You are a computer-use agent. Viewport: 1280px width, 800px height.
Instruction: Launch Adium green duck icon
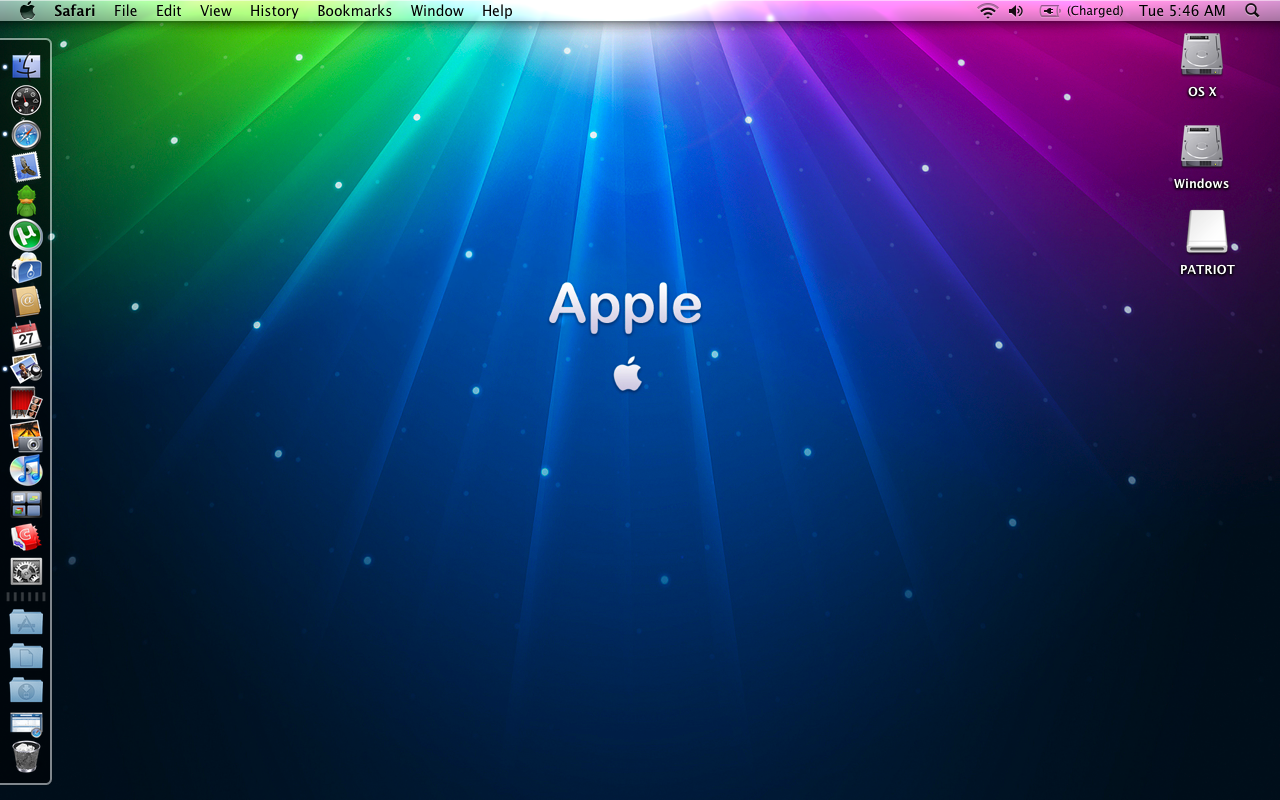(26, 201)
